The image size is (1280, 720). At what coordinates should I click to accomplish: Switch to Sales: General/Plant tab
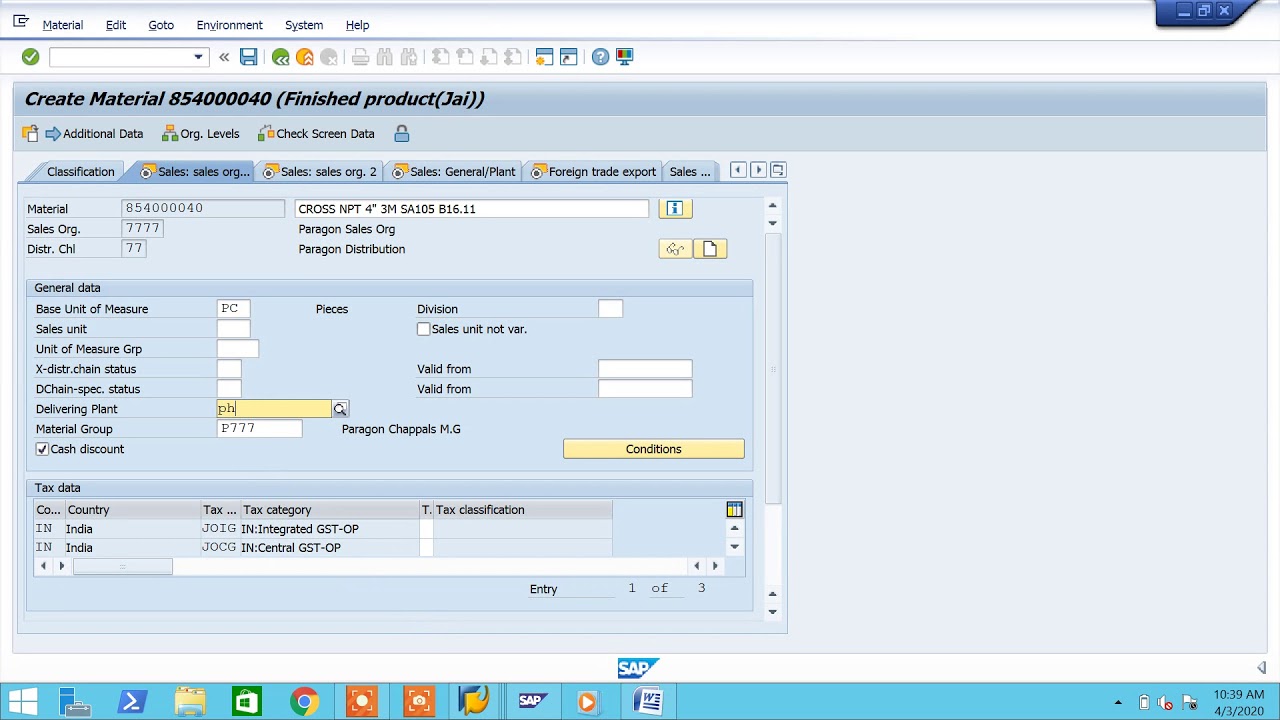click(x=454, y=172)
